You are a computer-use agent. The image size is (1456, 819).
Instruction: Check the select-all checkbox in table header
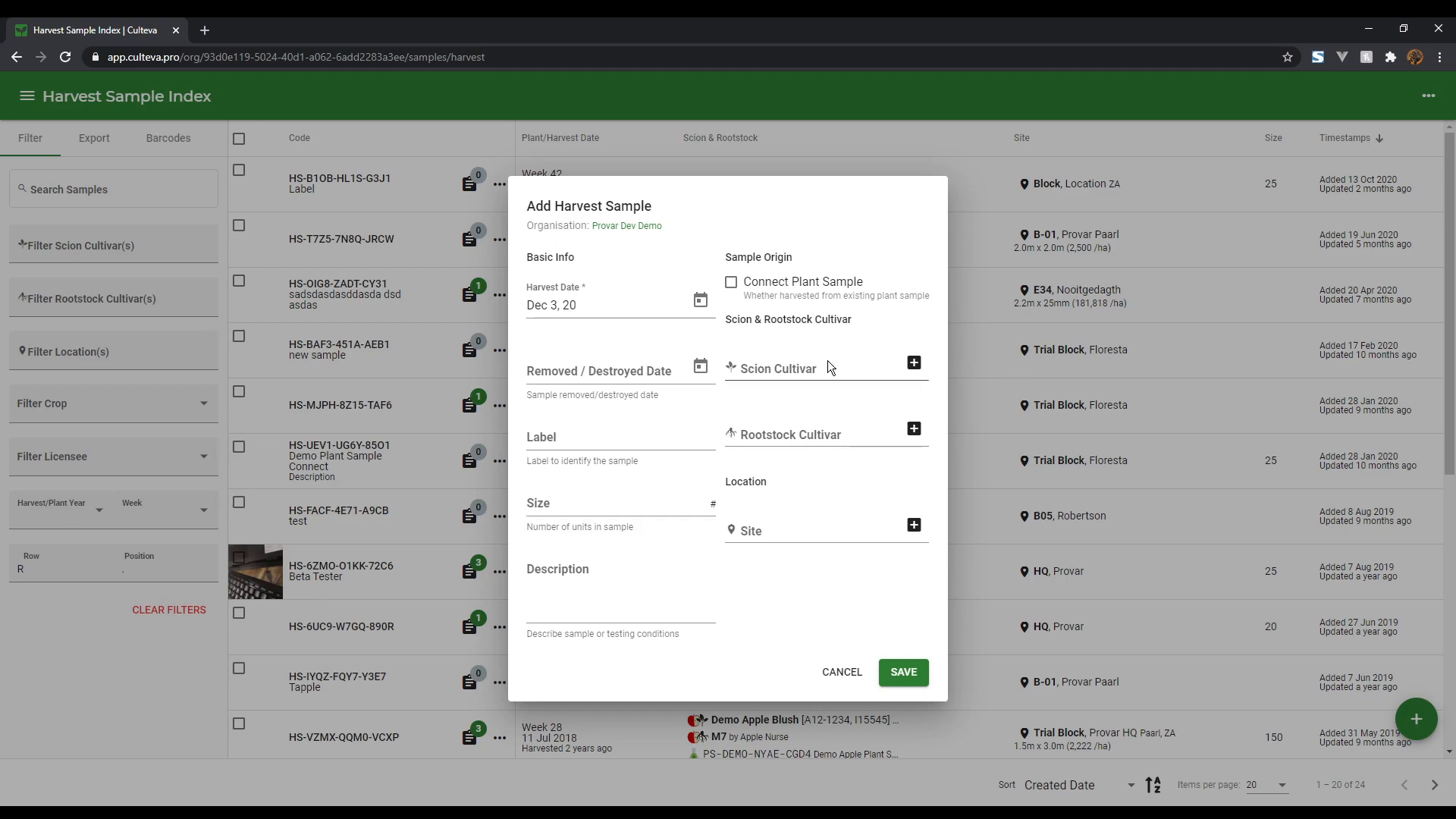240,138
